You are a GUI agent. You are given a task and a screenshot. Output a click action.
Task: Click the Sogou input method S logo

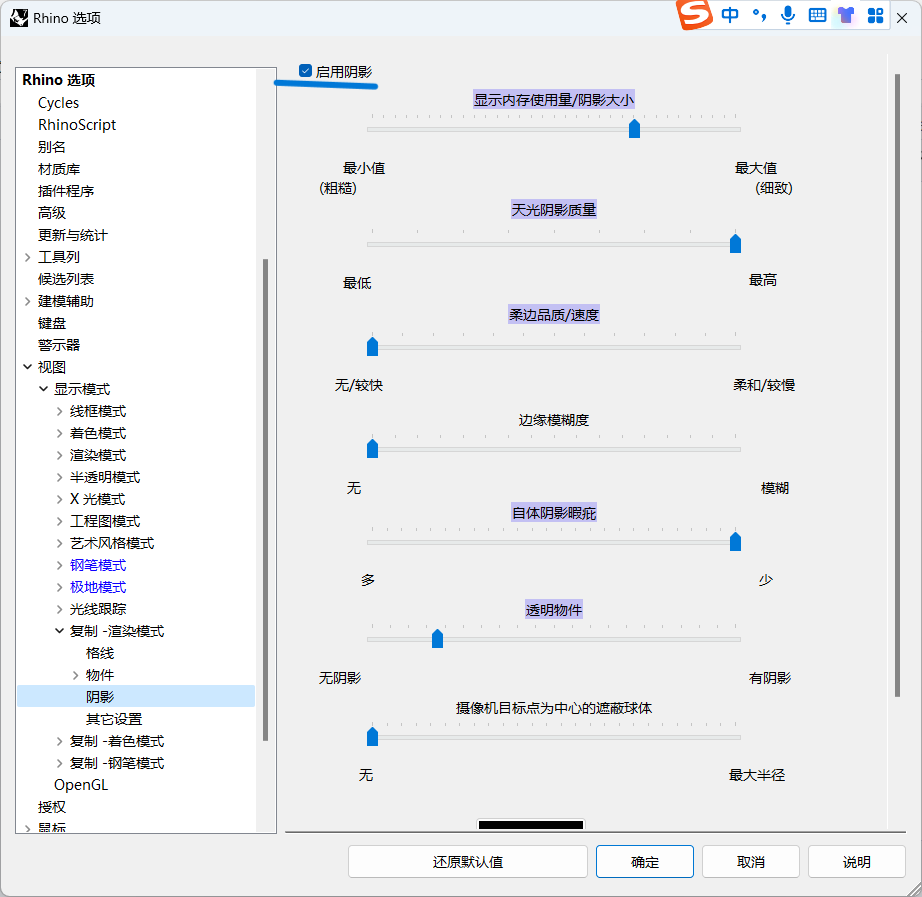point(694,14)
